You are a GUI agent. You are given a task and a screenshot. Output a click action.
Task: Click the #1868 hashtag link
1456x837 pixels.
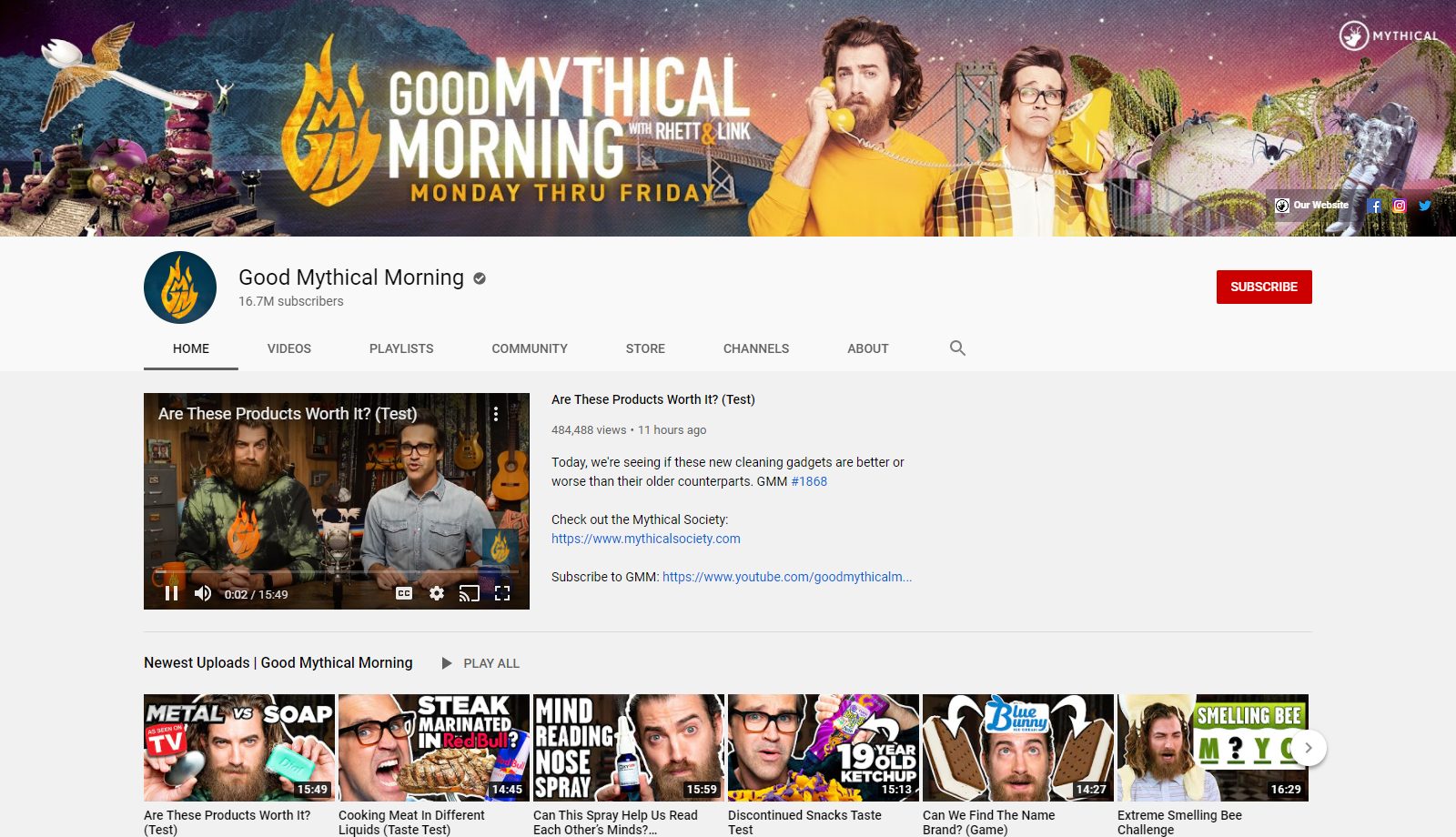pyautogui.click(x=809, y=481)
